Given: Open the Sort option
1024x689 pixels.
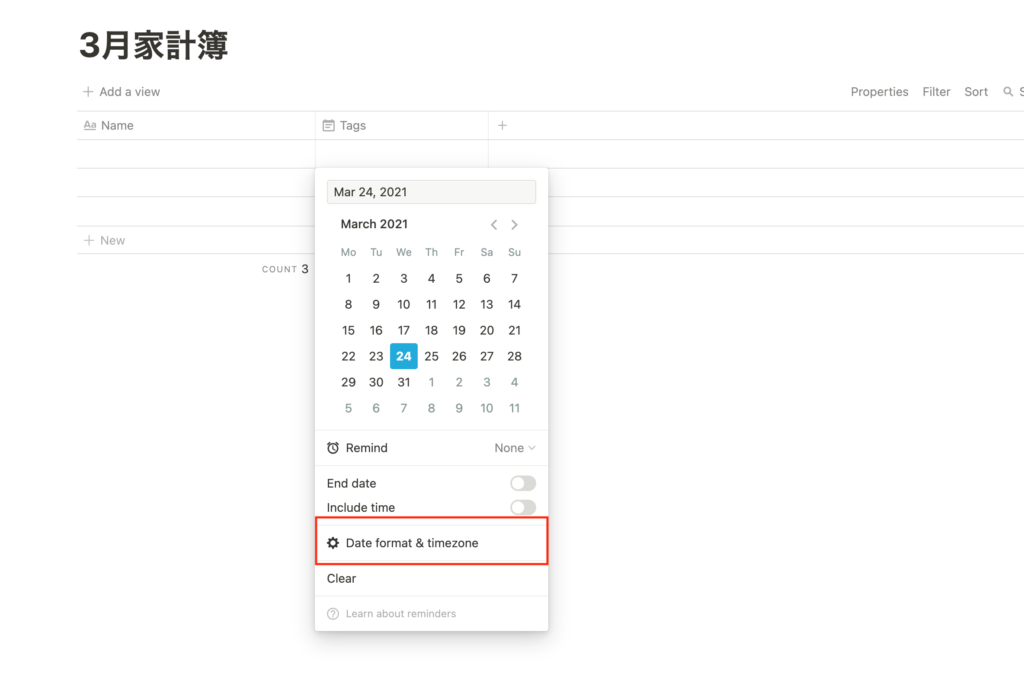Looking at the screenshot, I should pos(976,92).
